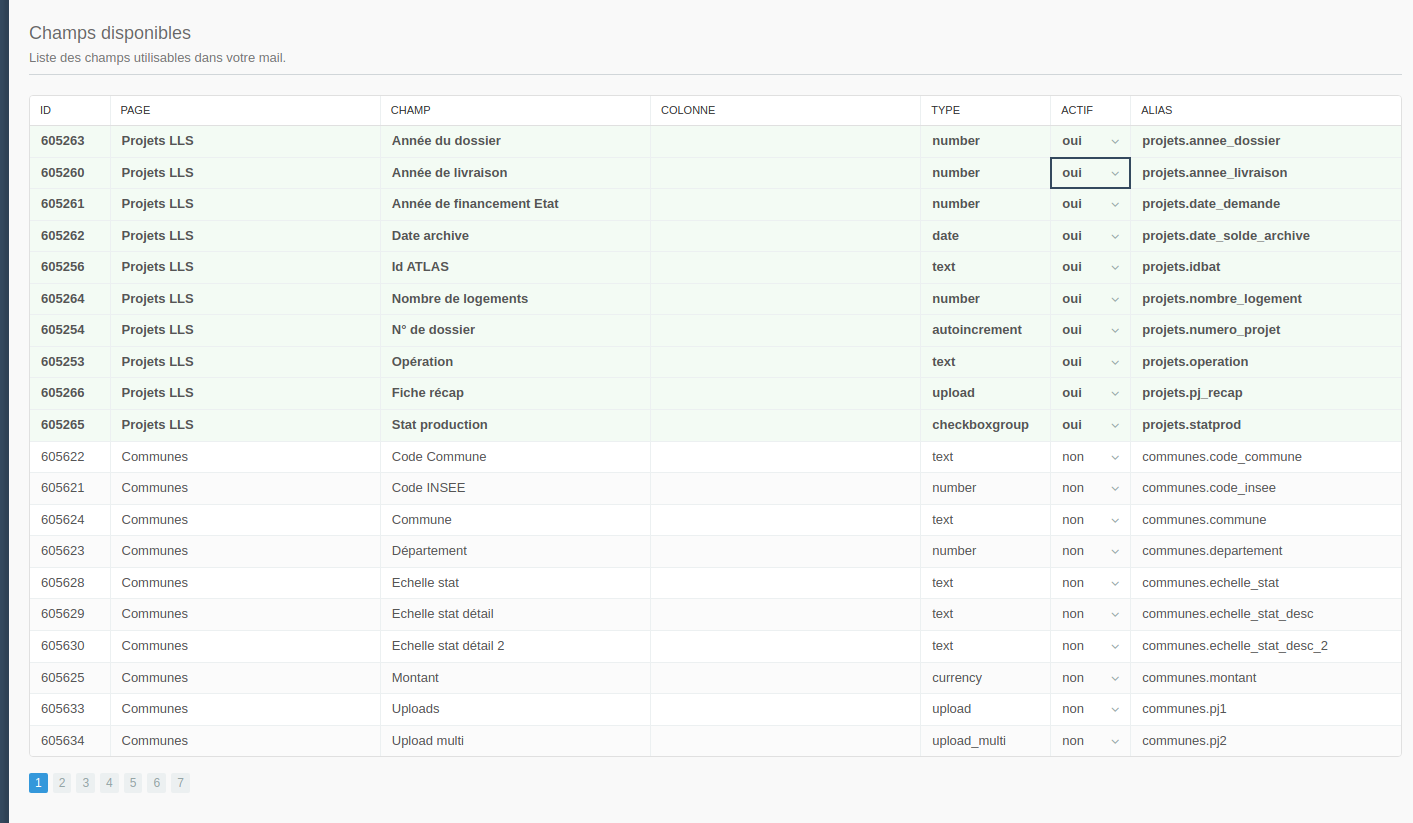Expand Actif select for Date archive row

pyautogui.click(x=1090, y=236)
